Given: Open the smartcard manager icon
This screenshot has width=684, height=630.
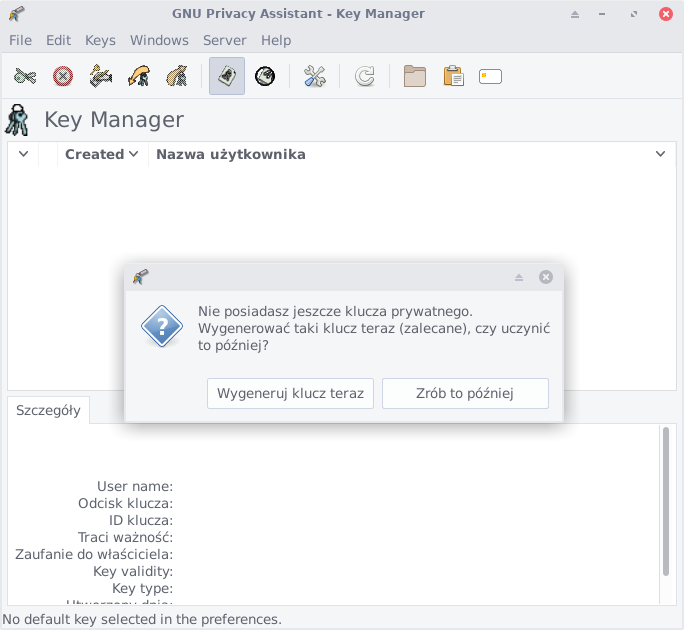Looking at the screenshot, I should [x=490, y=76].
